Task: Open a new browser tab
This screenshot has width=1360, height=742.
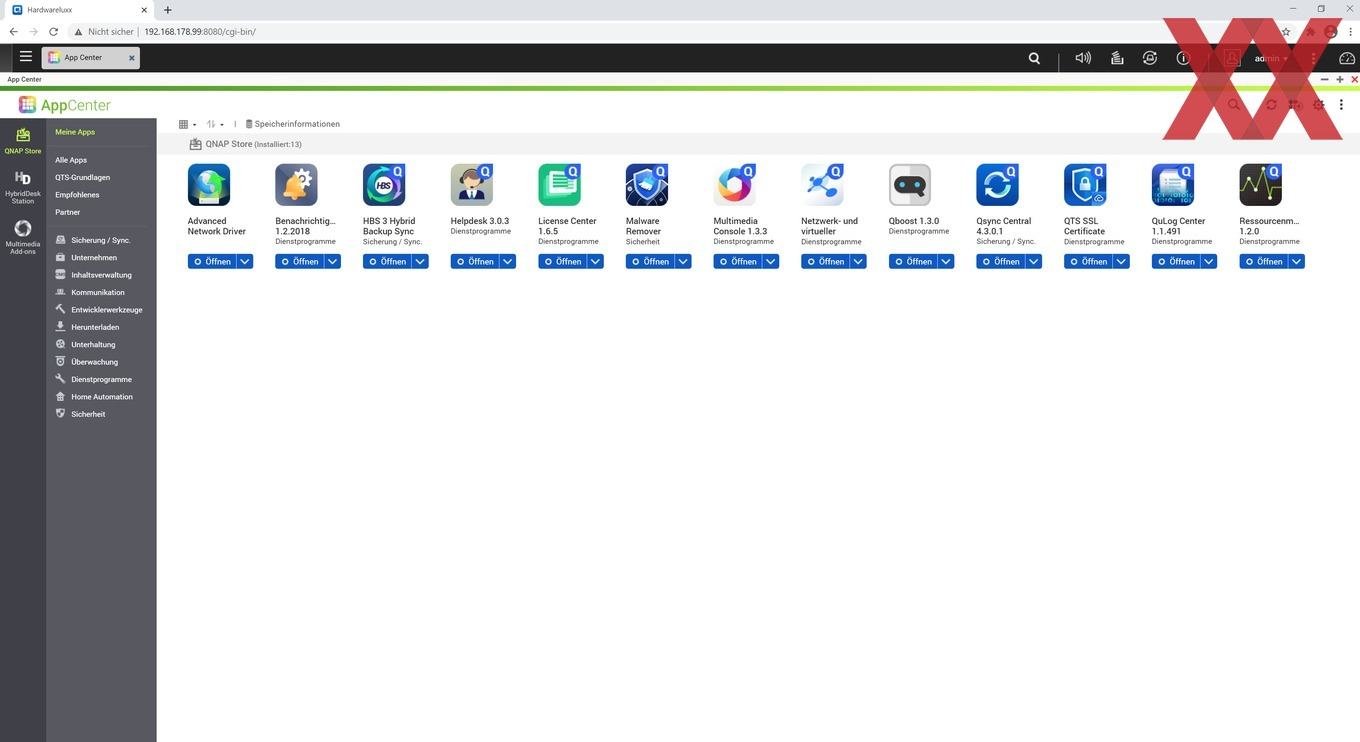Action: (x=167, y=10)
